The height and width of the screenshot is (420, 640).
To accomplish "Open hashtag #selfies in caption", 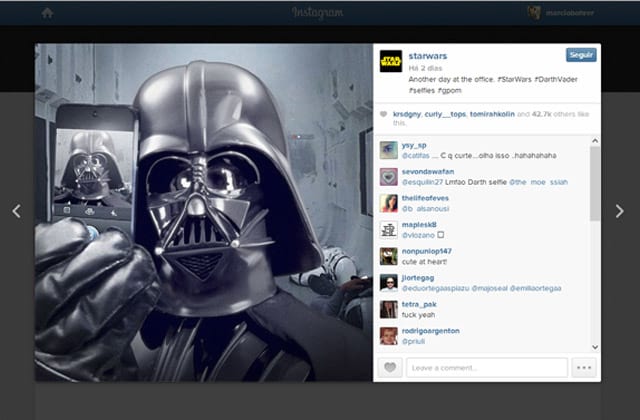I will tap(422, 90).
